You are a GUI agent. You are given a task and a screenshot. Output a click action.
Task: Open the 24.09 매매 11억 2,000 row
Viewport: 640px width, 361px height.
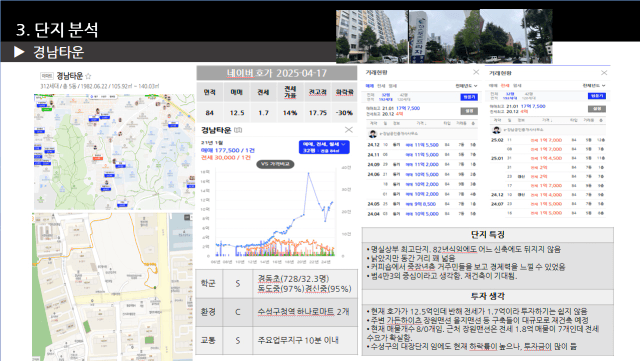pyautogui.click(x=421, y=165)
